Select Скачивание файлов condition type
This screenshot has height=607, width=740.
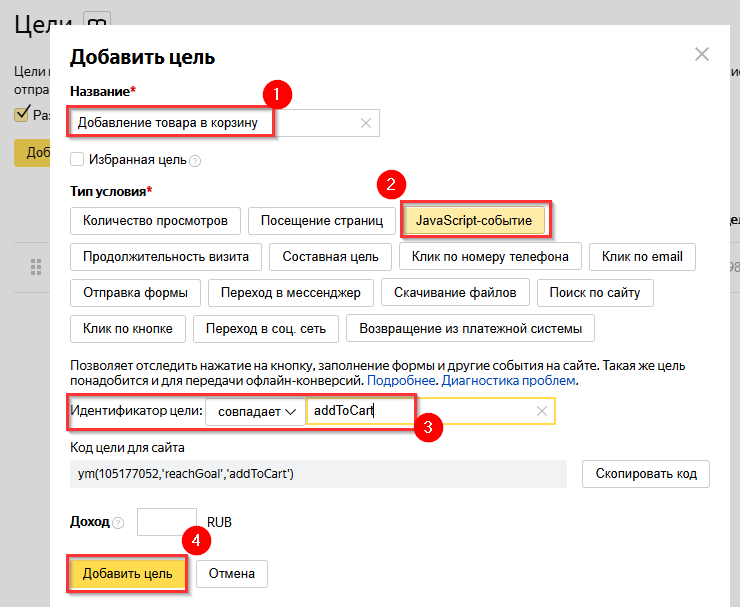click(455, 293)
